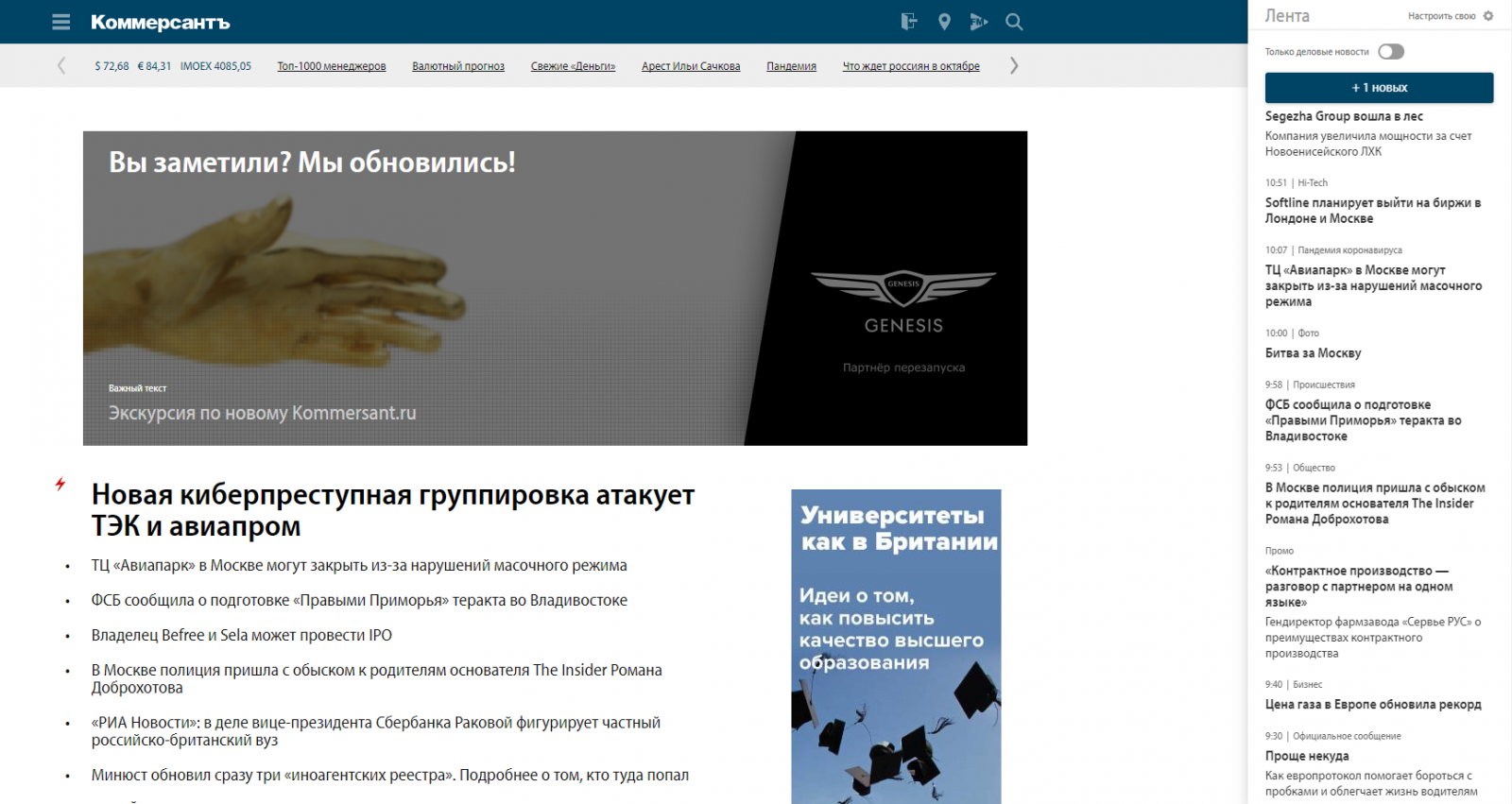The height and width of the screenshot is (804, 1512).
Task: Click 'Пандемия коронавируса' category label
Action: pyautogui.click(x=1349, y=250)
